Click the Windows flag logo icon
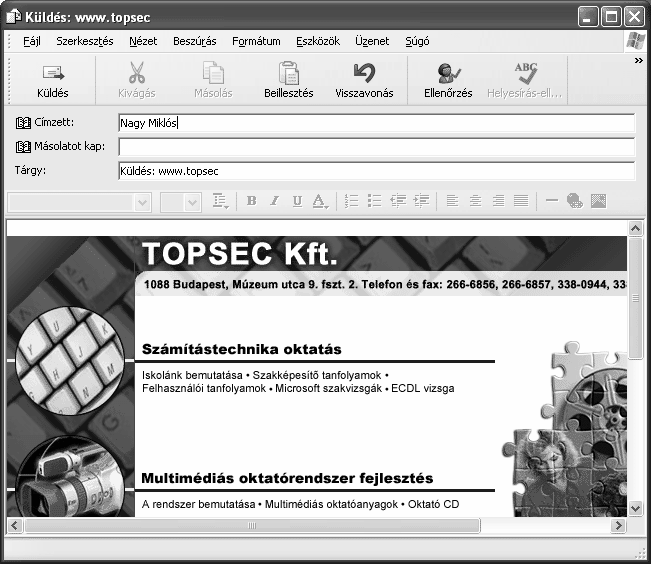 [x=636, y=41]
